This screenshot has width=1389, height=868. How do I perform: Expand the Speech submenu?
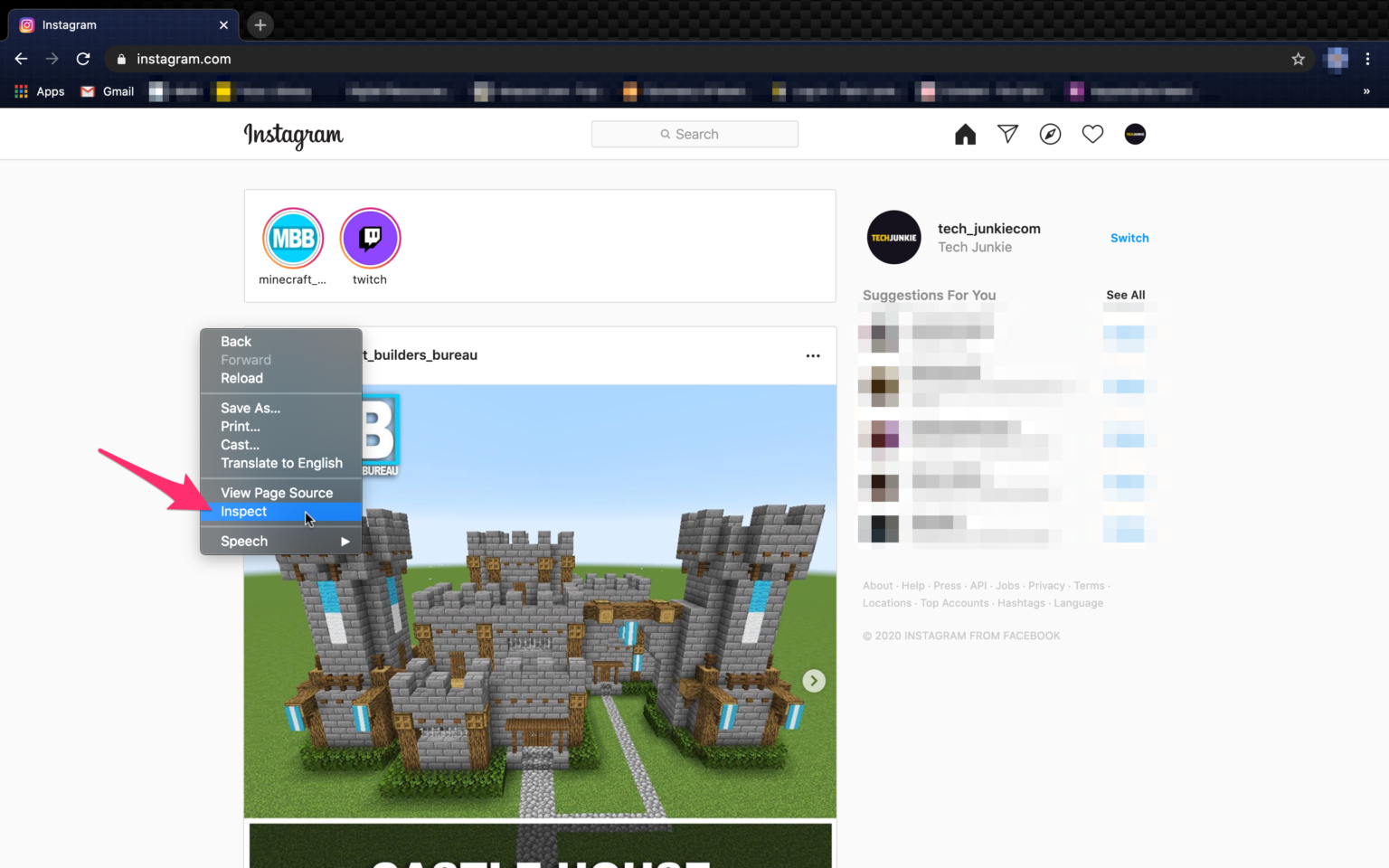coord(280,542)
